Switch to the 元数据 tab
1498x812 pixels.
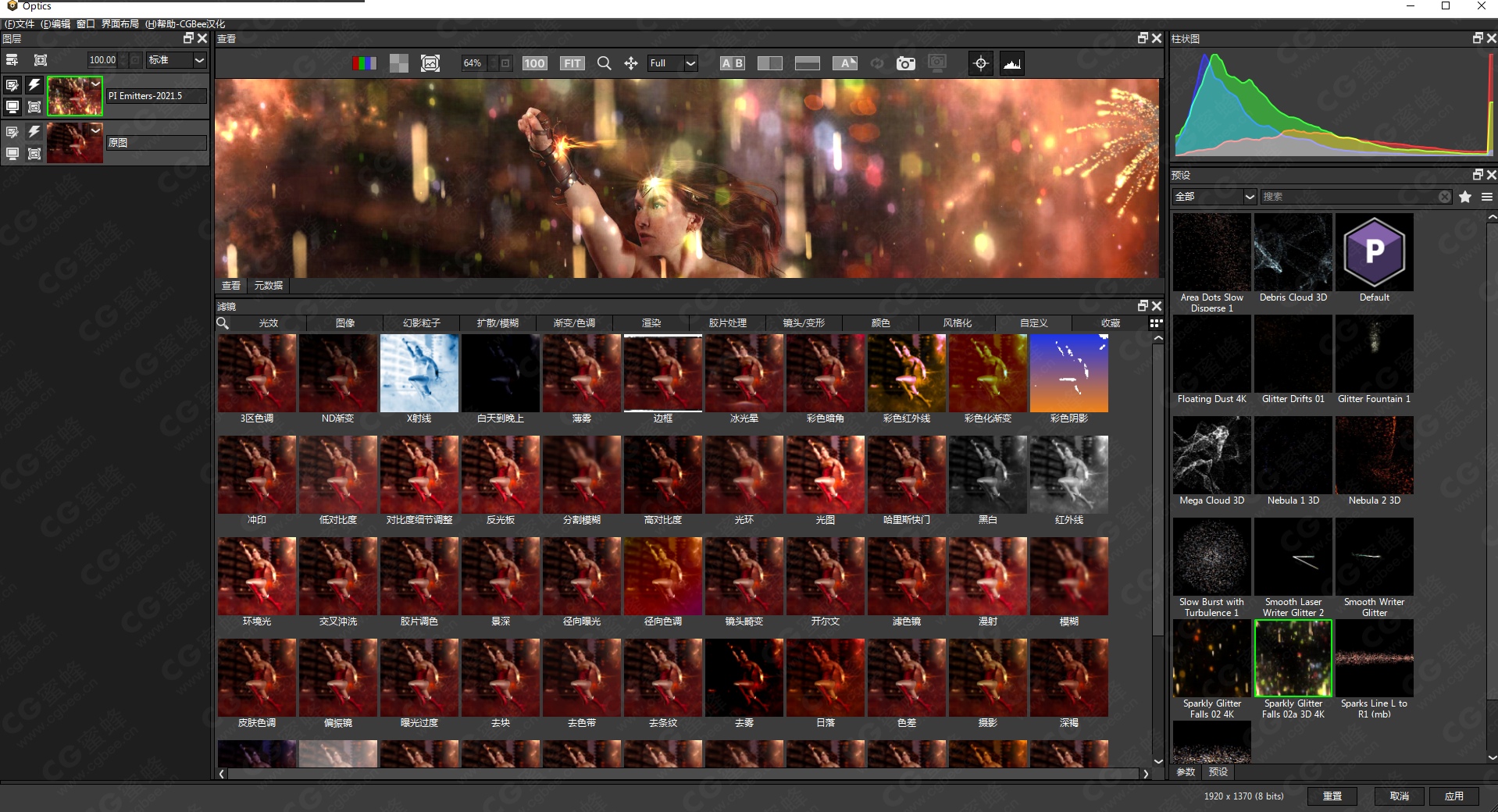269,286
